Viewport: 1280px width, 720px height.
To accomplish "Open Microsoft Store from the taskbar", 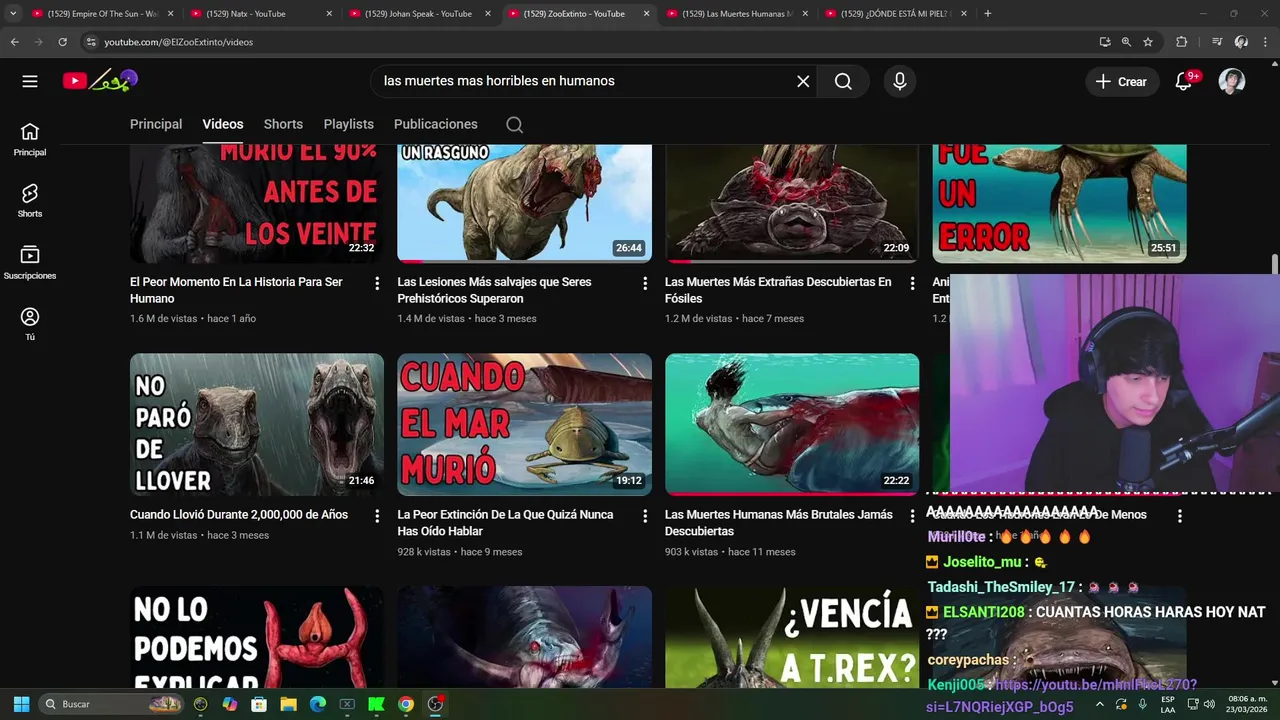I will point(259,704).
